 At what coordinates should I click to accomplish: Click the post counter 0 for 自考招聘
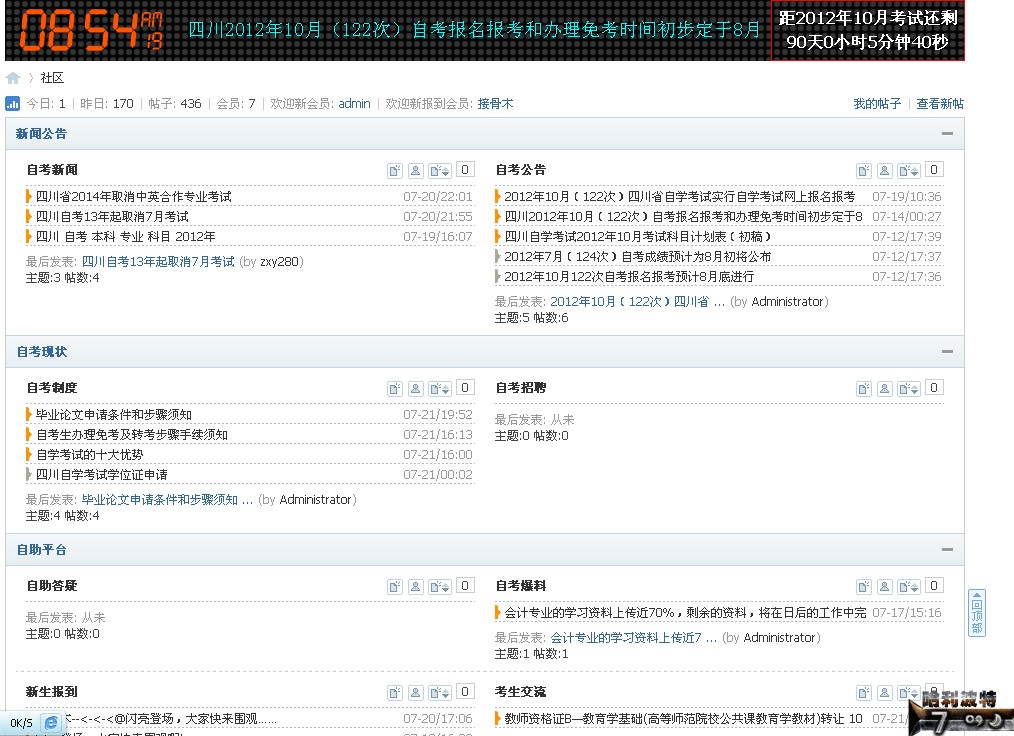(x=934, y=387)
